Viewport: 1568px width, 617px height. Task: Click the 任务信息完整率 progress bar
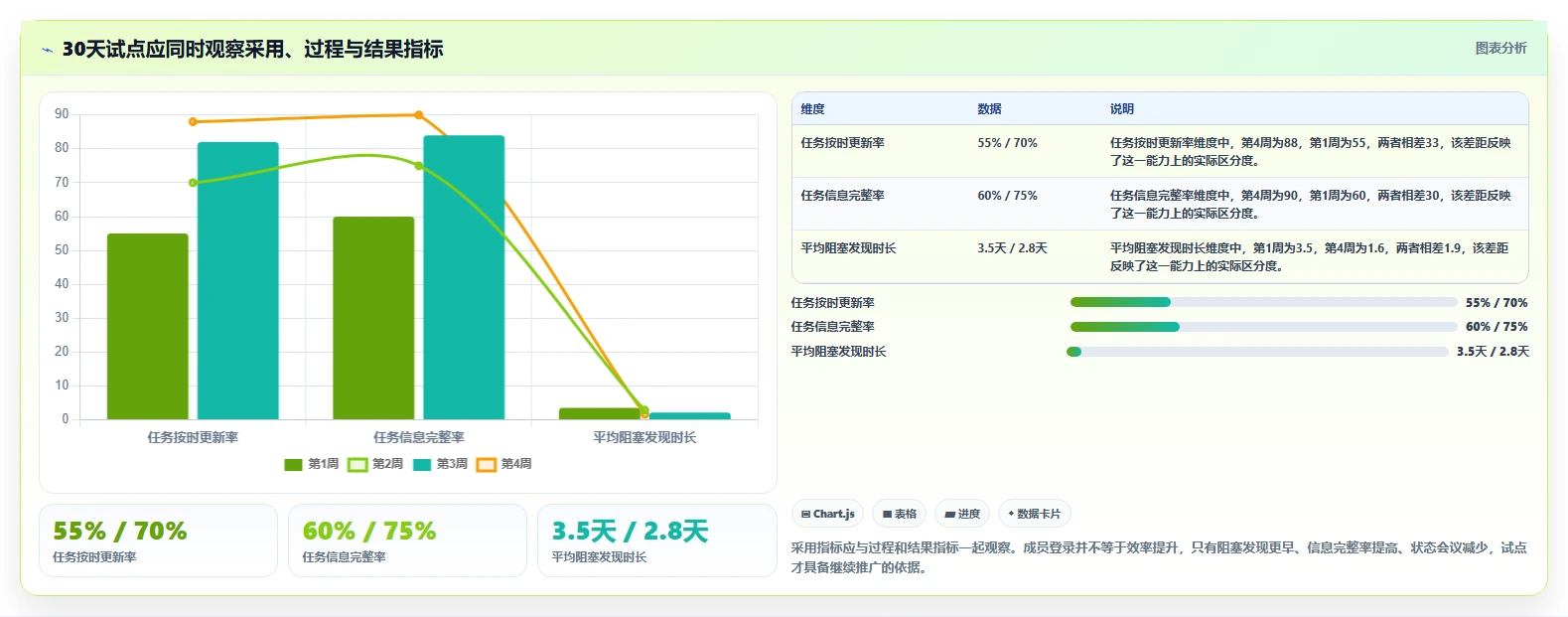pyautogui.click(x=1263, y=327)
